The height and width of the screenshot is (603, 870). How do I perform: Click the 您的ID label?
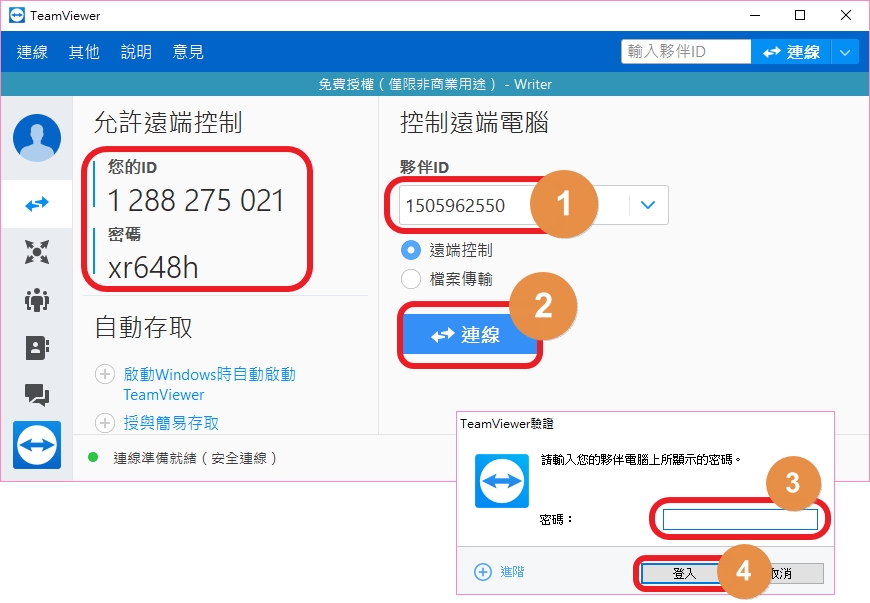click(x=132, y=167)
